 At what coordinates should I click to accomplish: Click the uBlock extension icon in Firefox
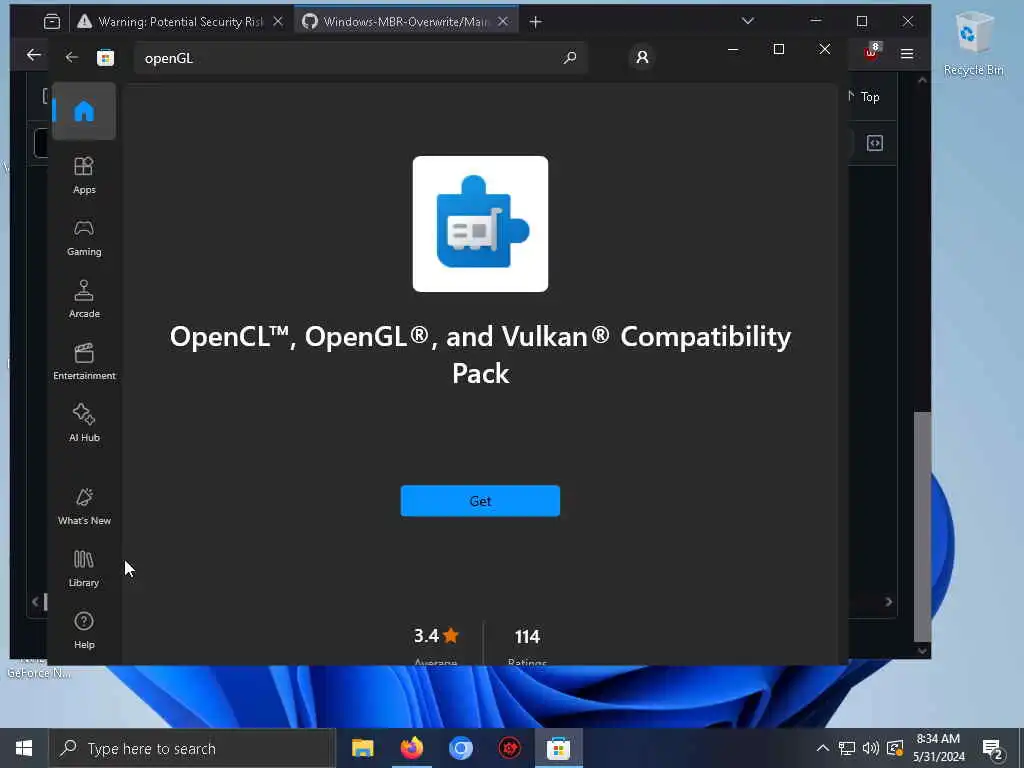pos(872,52)
